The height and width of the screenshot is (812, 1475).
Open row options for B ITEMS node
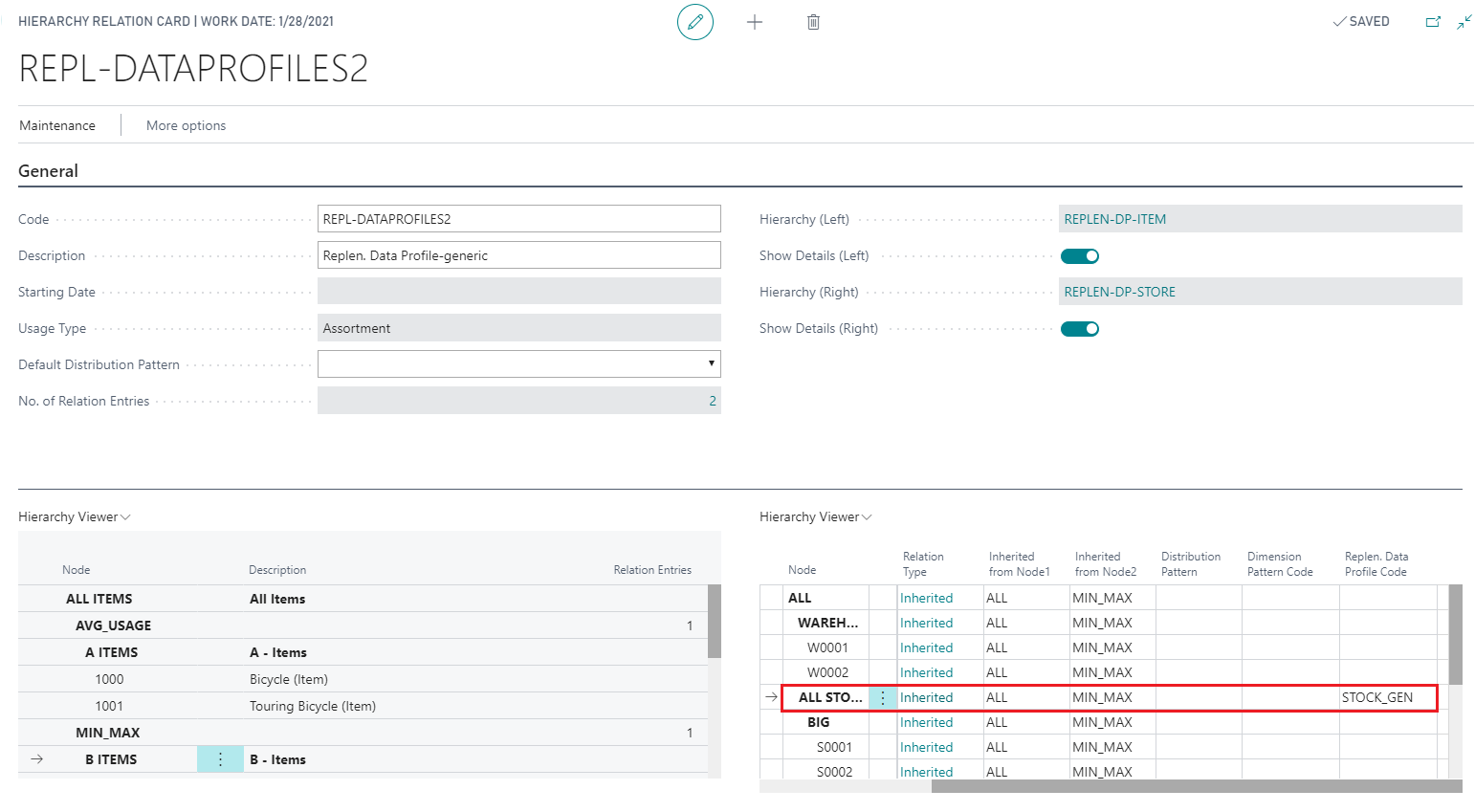[x=220, y=759]
